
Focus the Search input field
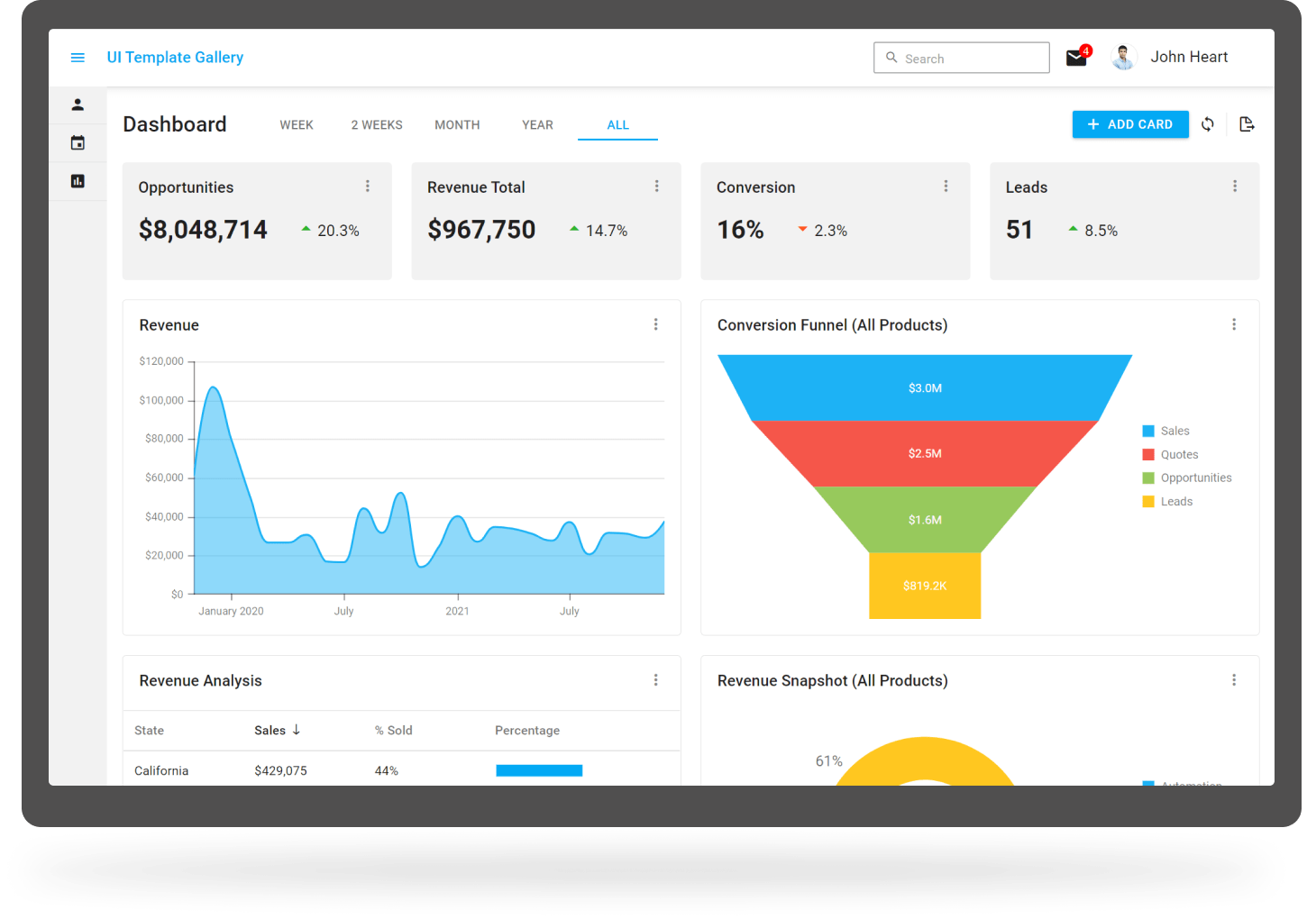tap(962, 58)
